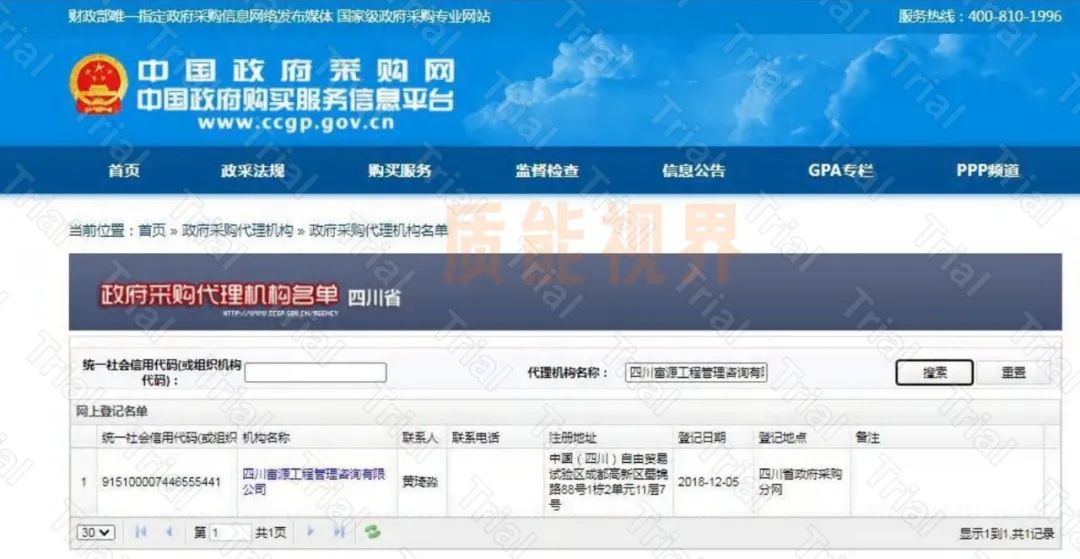Go to last page arrow icon
The width and height of the screenshot is (1080, 559).
point(339,532)
